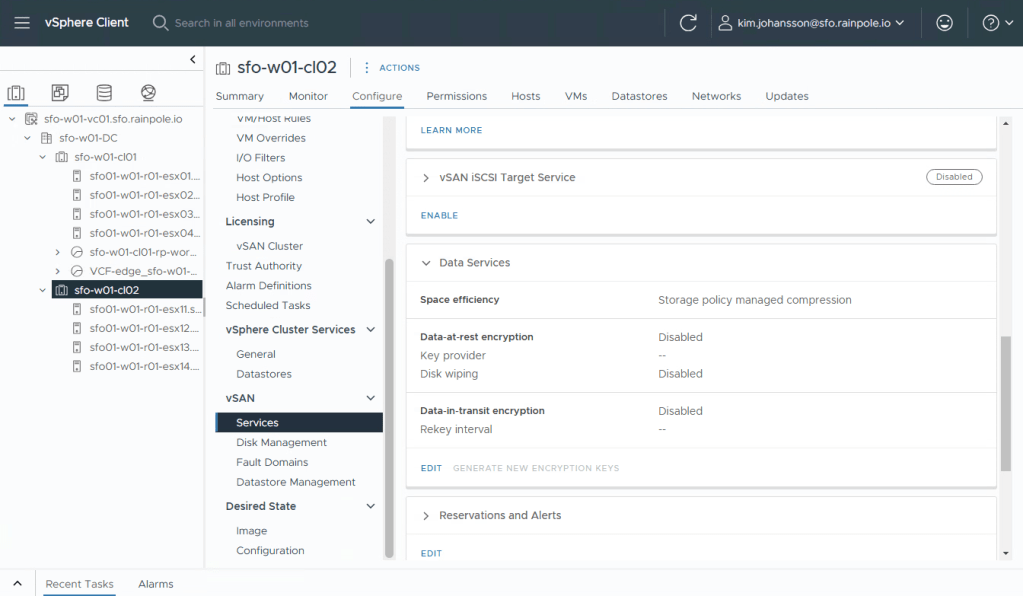Expand the Reservations and Alerts section
Viewport: 1023px width, 596px height.
tap(426, 516)
